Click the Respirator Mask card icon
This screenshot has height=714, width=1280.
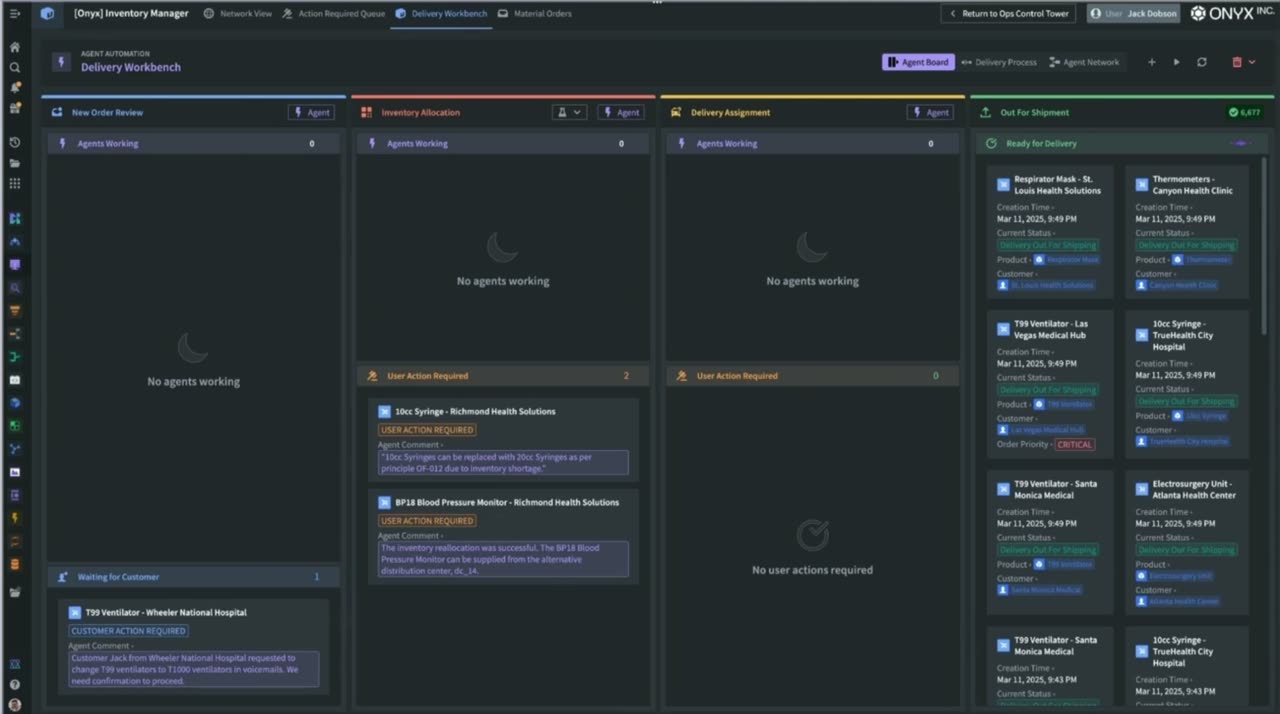click(1003, 185)
